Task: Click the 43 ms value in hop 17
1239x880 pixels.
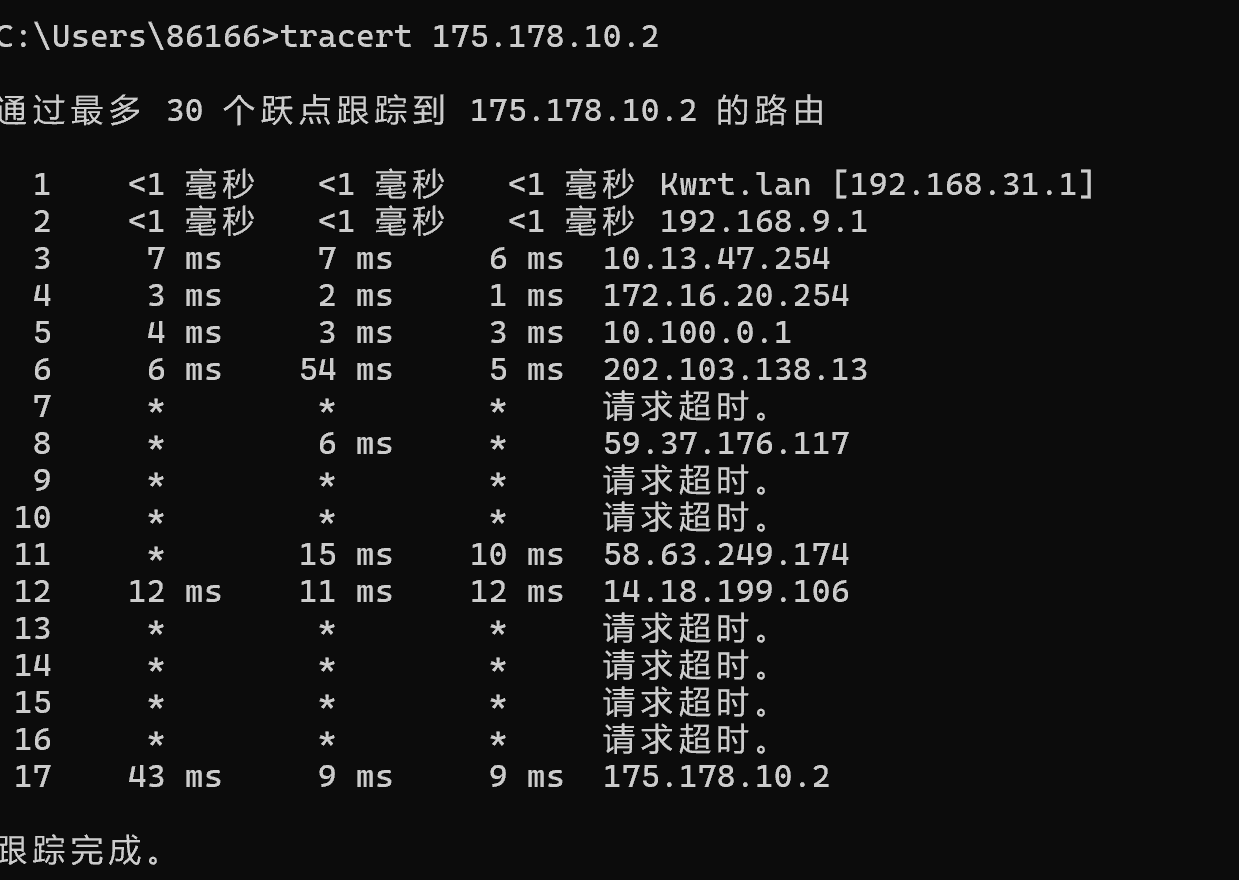Action: (x=175, y=777)
